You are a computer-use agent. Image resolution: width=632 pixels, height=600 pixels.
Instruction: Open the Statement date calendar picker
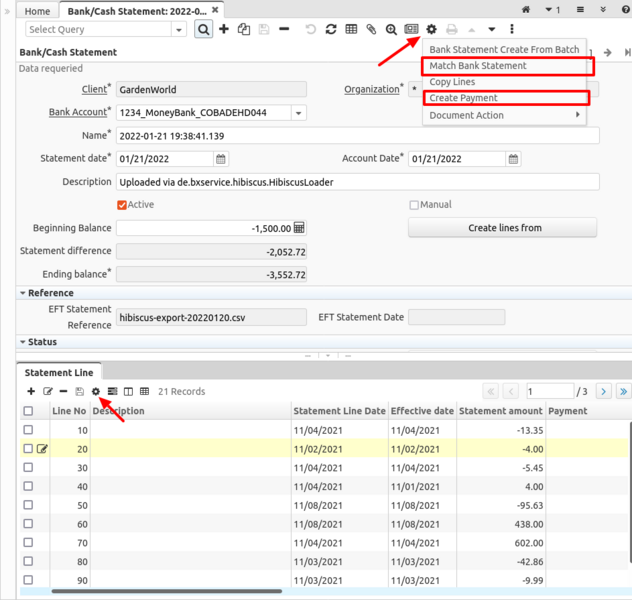221,159
